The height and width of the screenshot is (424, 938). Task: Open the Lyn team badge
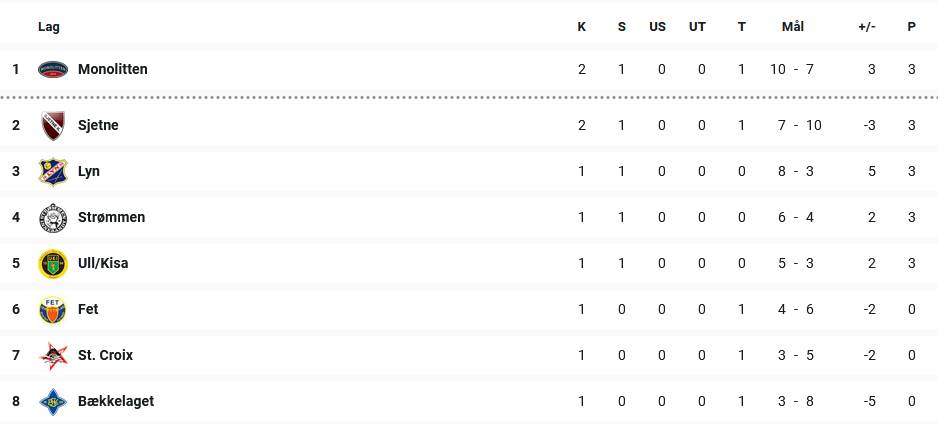(53, 172)
